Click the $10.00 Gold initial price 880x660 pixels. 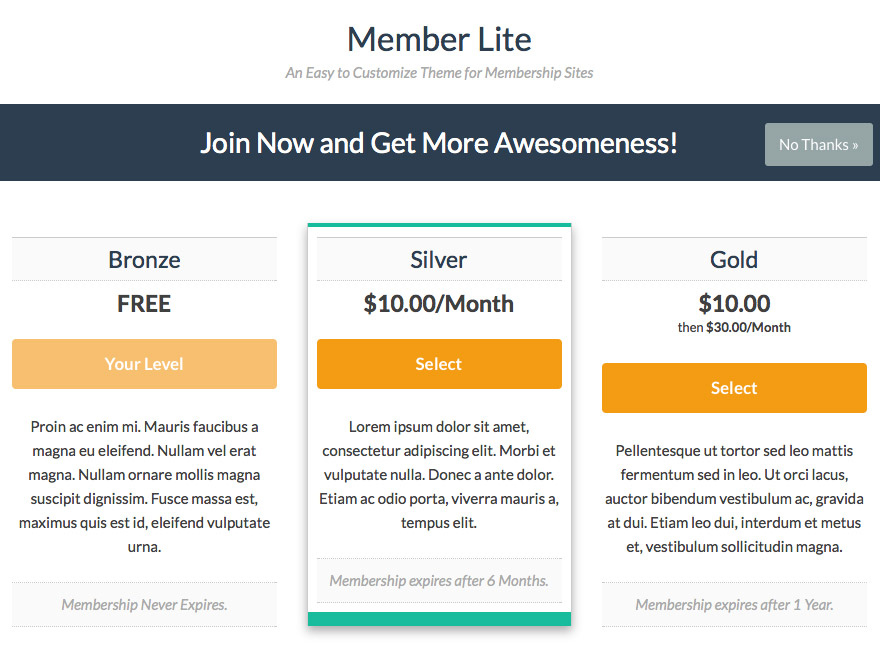point(734,304)
